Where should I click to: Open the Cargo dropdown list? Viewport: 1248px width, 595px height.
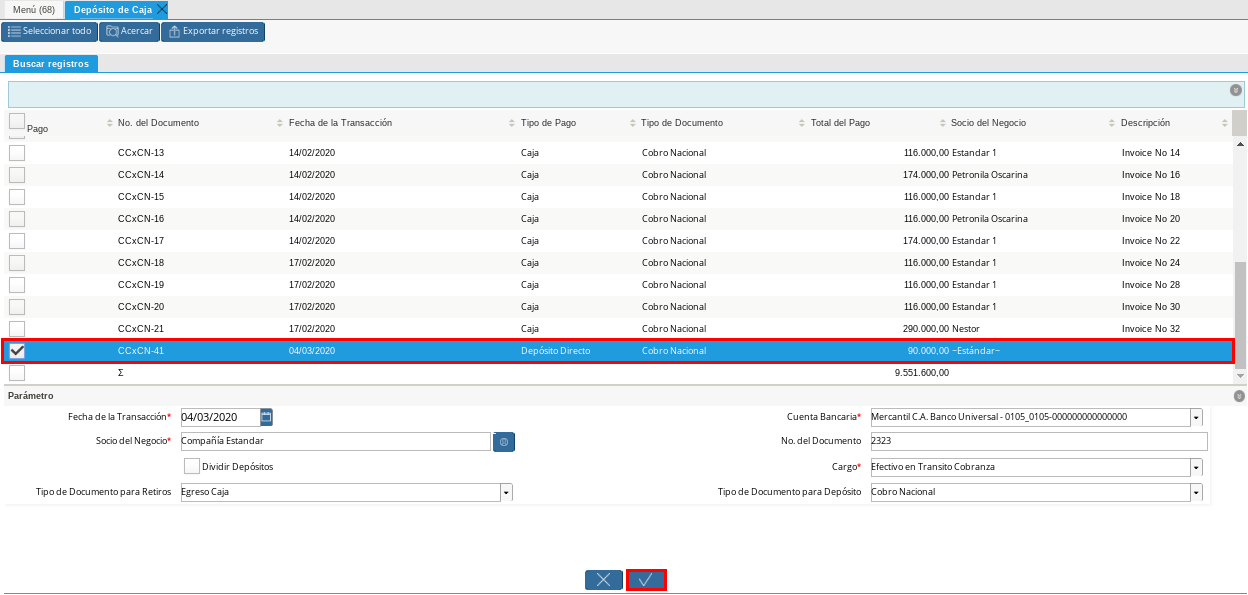[1196, 467]
